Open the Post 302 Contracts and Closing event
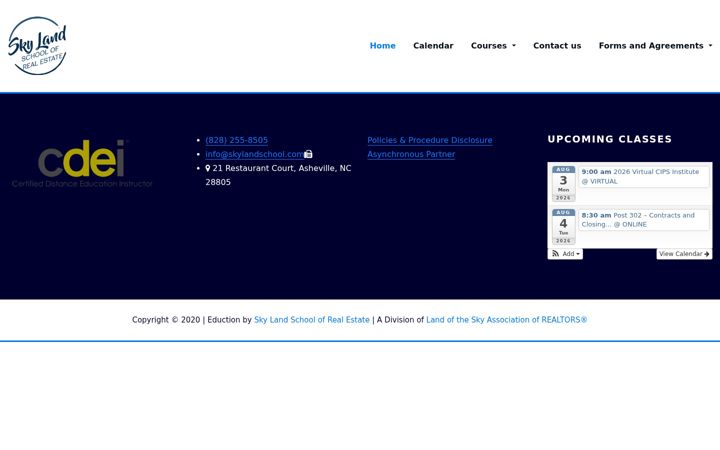The image size is (720, 450). point(644,220)
